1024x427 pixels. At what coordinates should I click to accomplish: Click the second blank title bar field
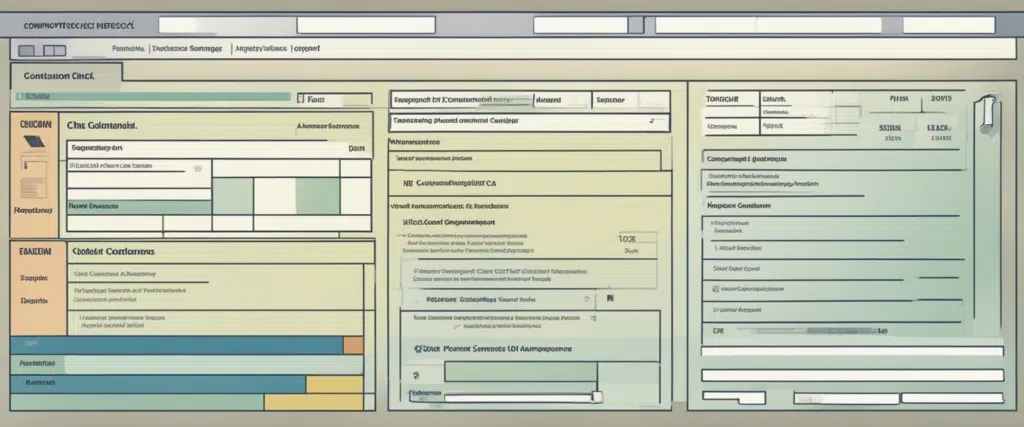pyautogui.click(x=366, y=25)
